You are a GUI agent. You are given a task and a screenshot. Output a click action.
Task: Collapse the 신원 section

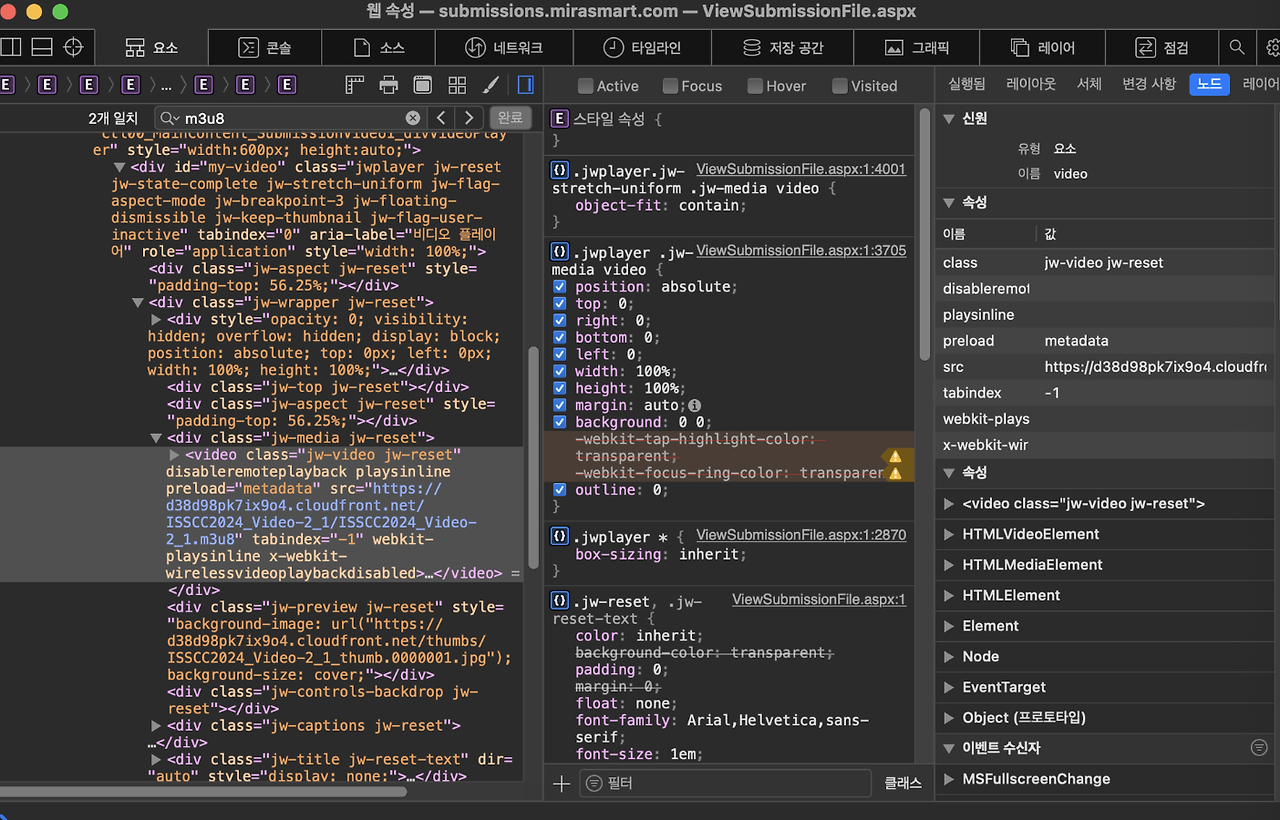(x=949, y=118)
